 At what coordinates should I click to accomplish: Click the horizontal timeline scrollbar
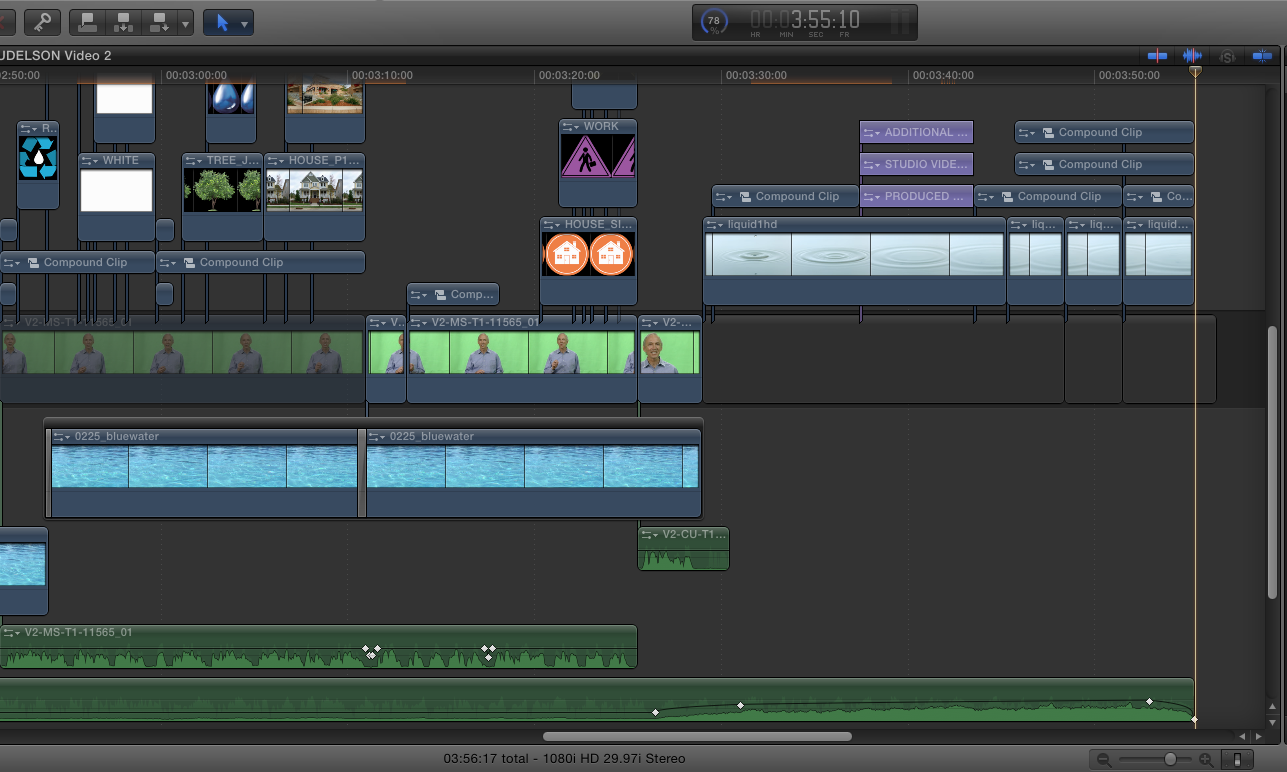tap(697, 737)
